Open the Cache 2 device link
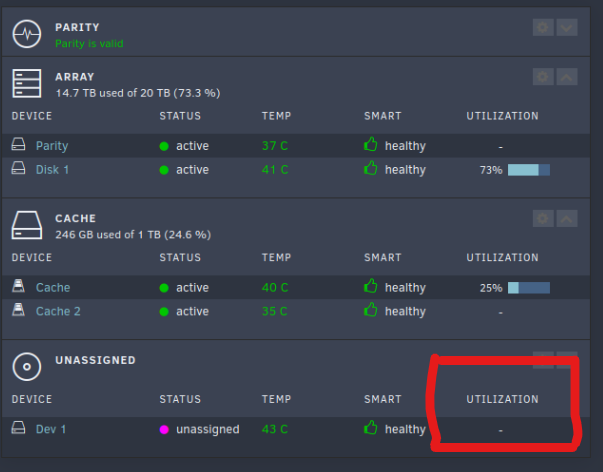The height and width of the screenshot is (472, 603). tap(58, 311)
